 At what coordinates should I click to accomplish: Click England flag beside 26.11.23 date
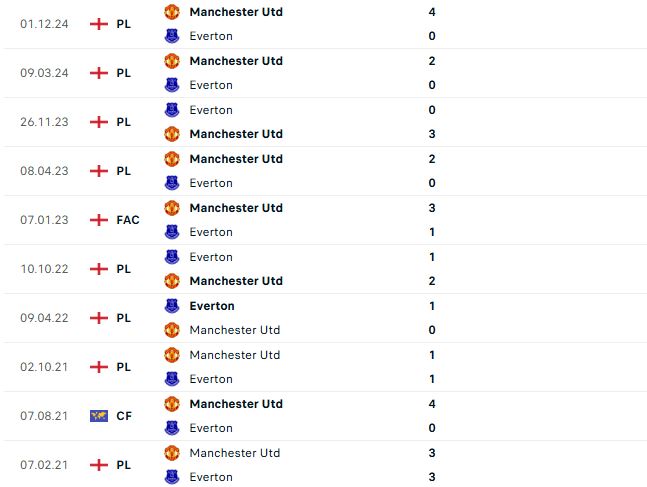[98, 122]
